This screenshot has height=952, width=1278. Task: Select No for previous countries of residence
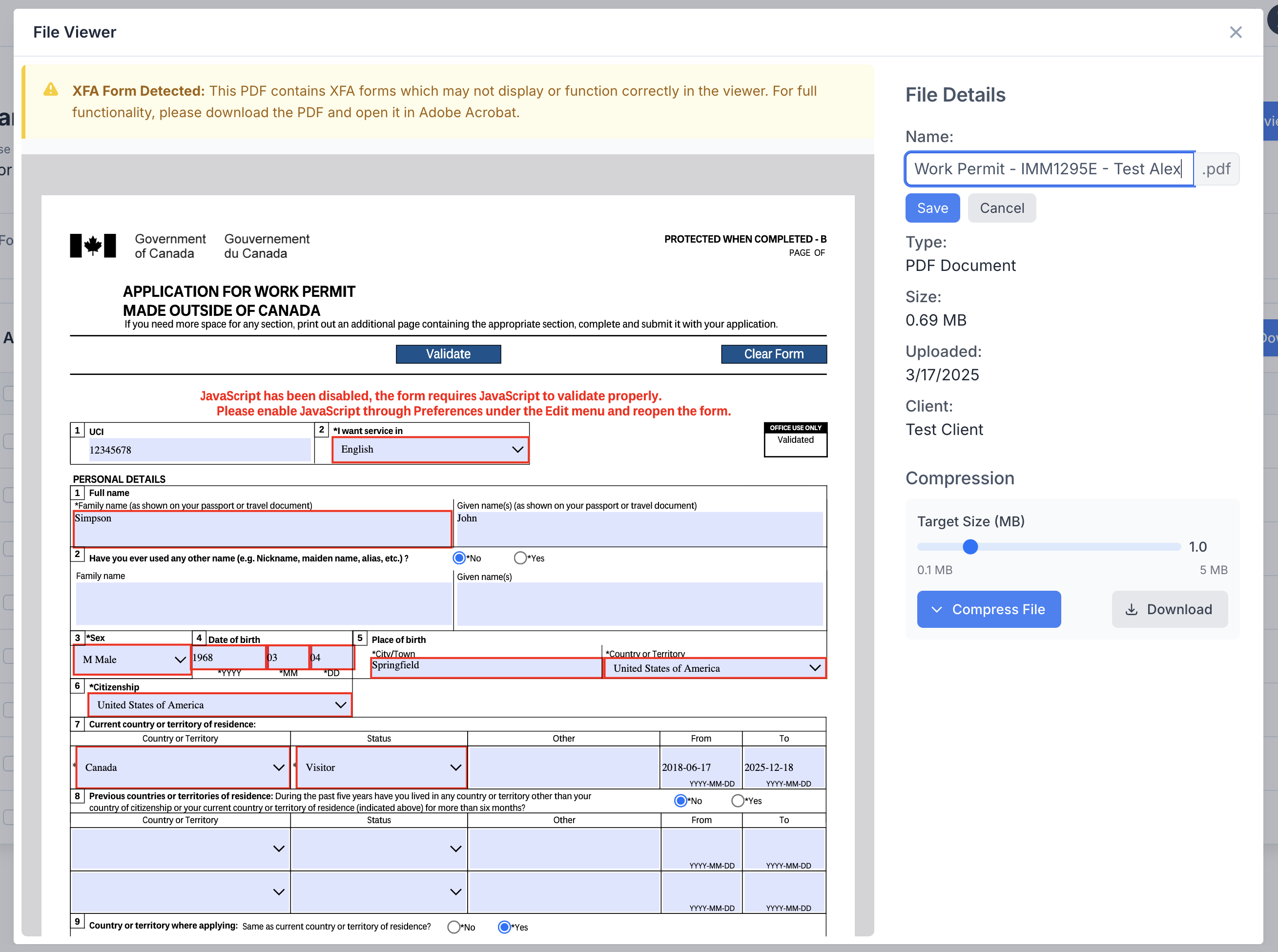(680, 801)
